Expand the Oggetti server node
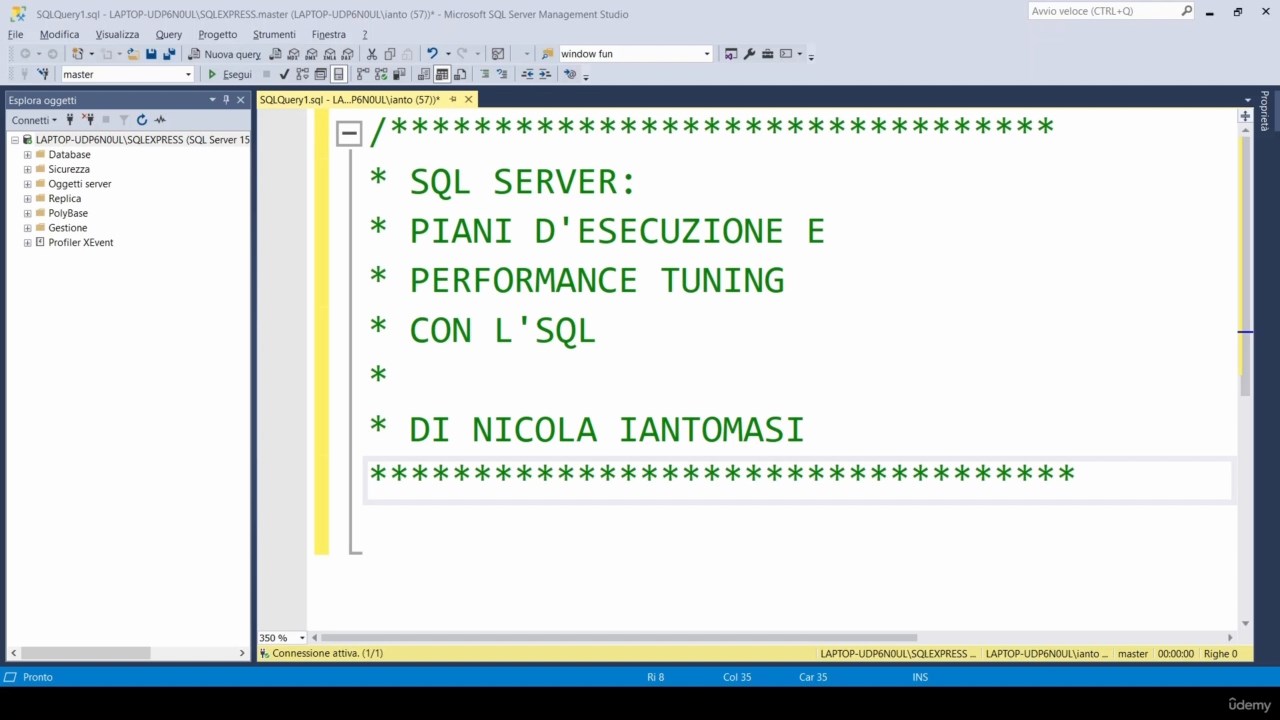1280x720 pixels. point(28,184)
